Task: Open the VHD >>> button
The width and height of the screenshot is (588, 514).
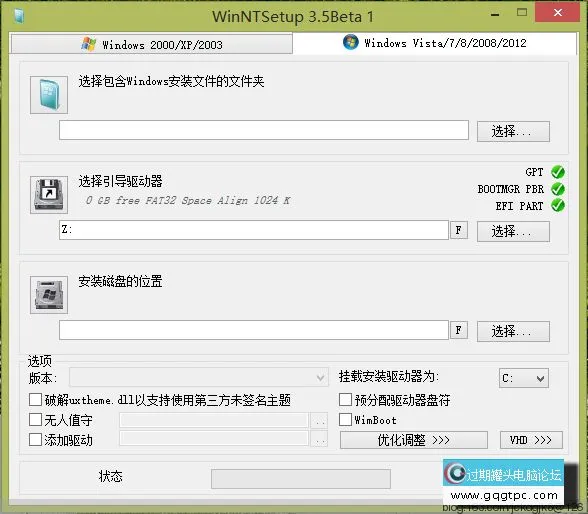Action: point(531,440)
